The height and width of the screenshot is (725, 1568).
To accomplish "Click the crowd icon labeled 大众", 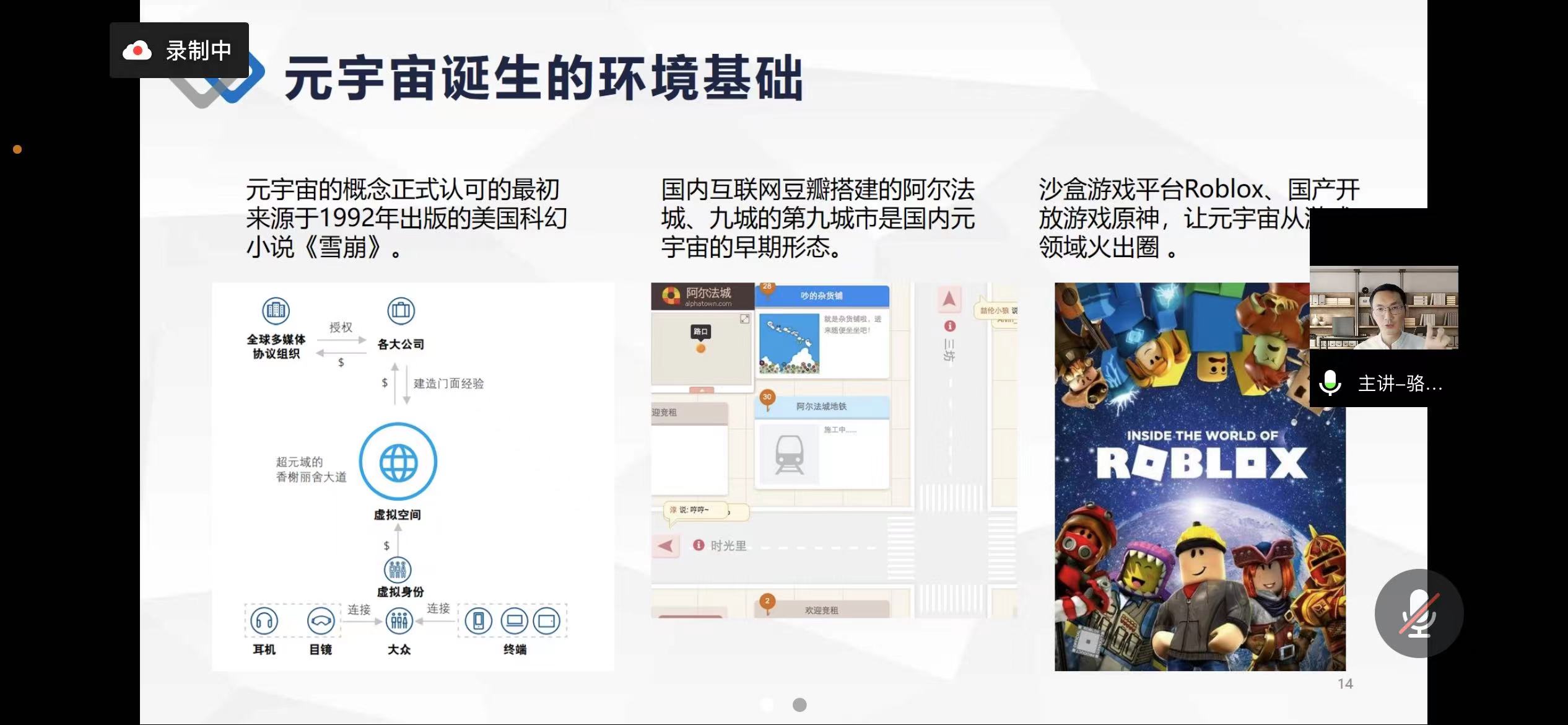I will pyautogui.click(x=399, y=620).
